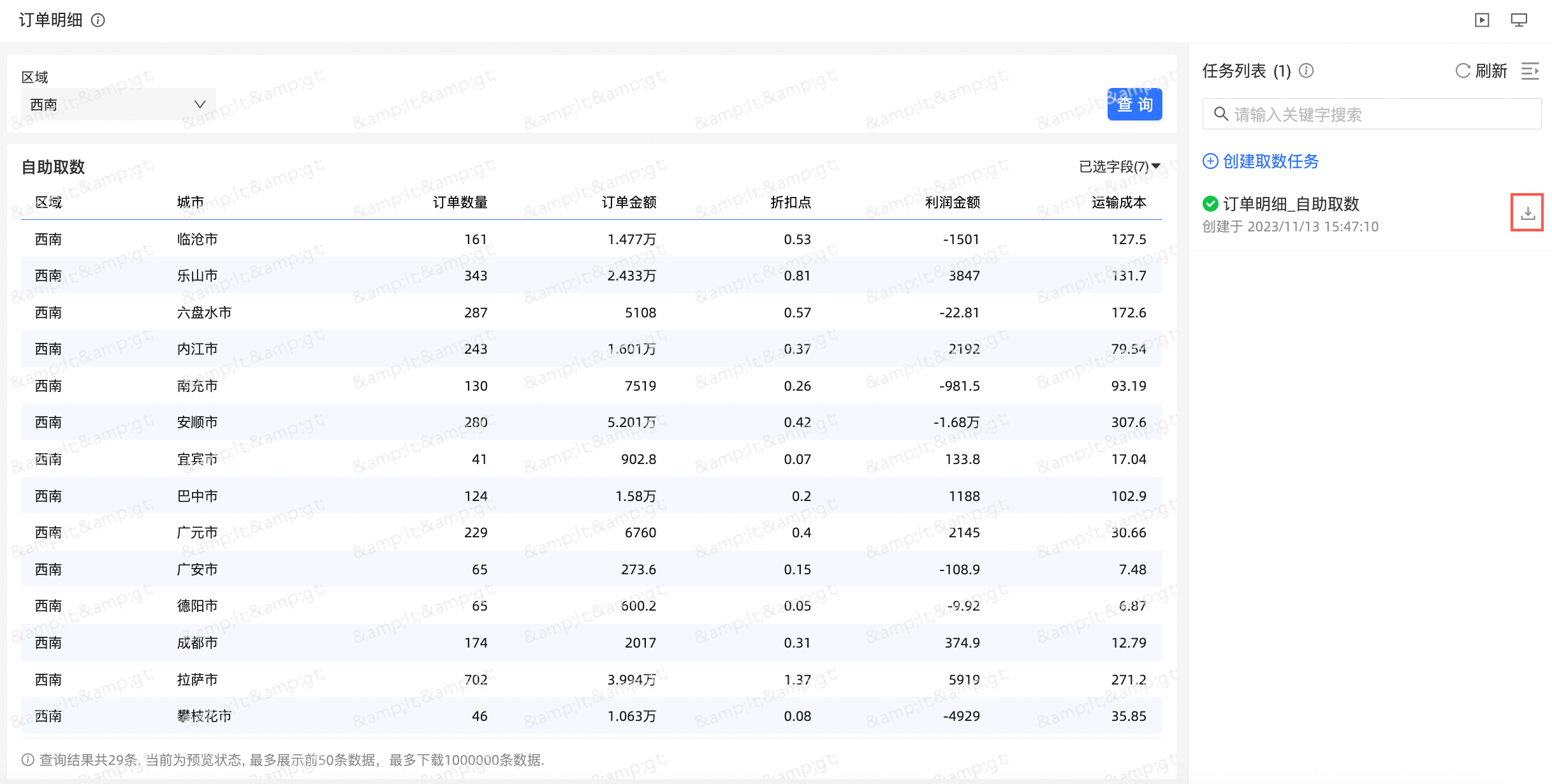Select the 安顺市 city cell
Image resolution: width=1552 pixels, height=784 pixels.
coord(198,423)
